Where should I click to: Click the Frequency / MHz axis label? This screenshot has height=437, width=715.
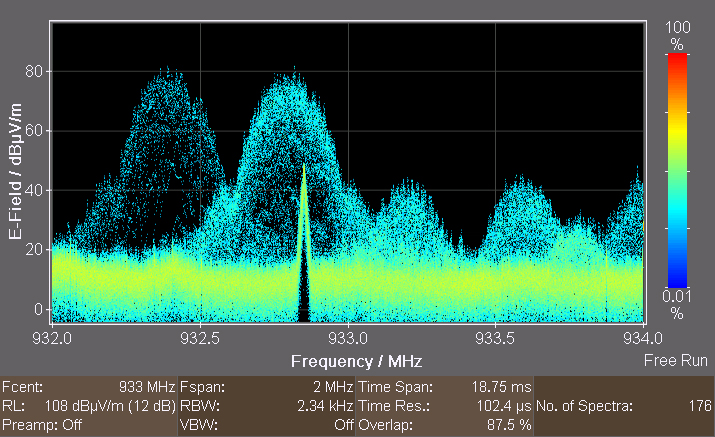click(347, 359)
